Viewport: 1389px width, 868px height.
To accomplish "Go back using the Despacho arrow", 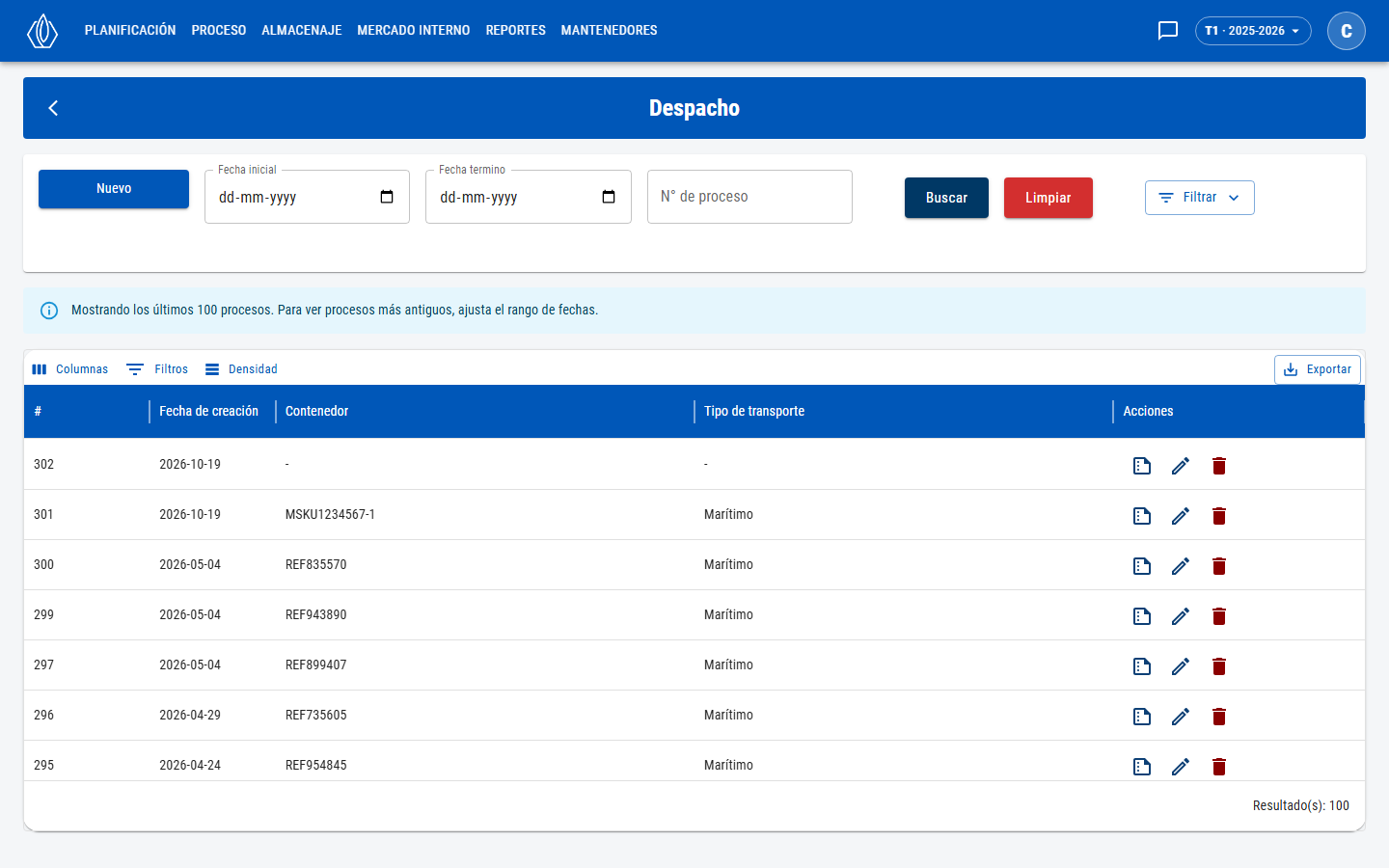I will coord(54,108).
